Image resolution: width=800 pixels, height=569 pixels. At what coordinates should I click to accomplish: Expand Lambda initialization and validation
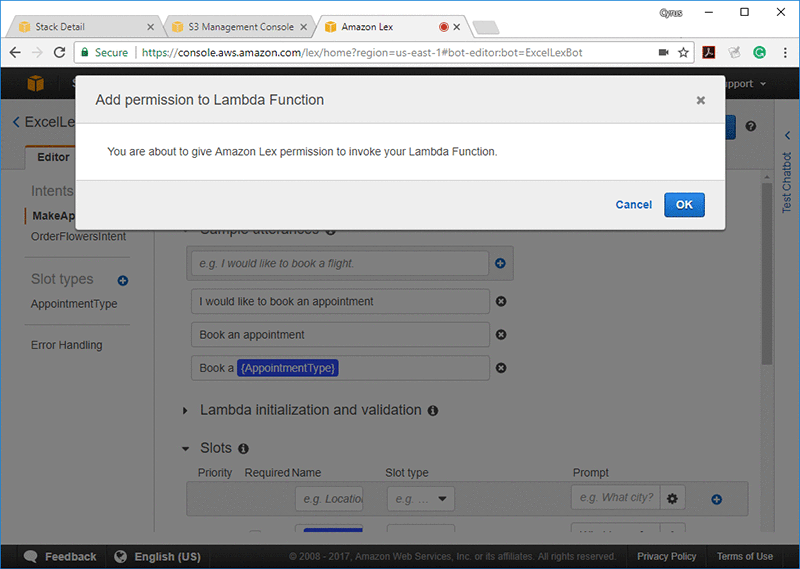pos(185,410)
